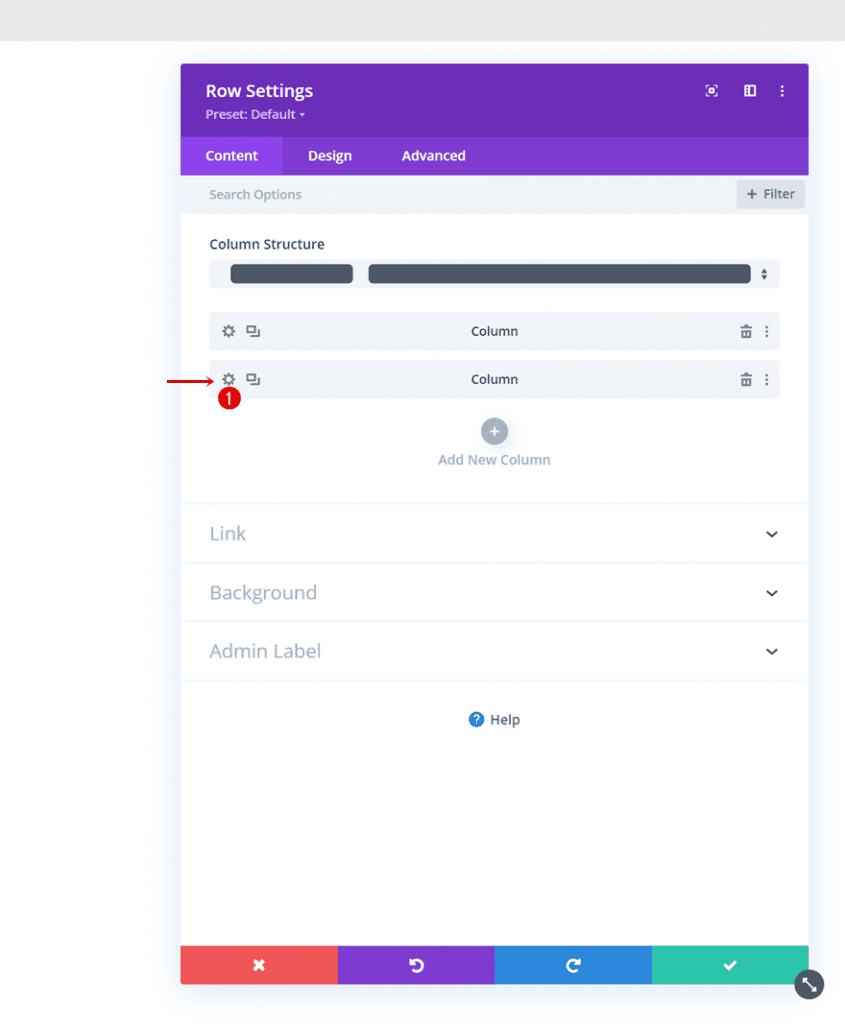Click the Filter button
The height and width of the screenshot is (1024, 845).
(770, 193)
